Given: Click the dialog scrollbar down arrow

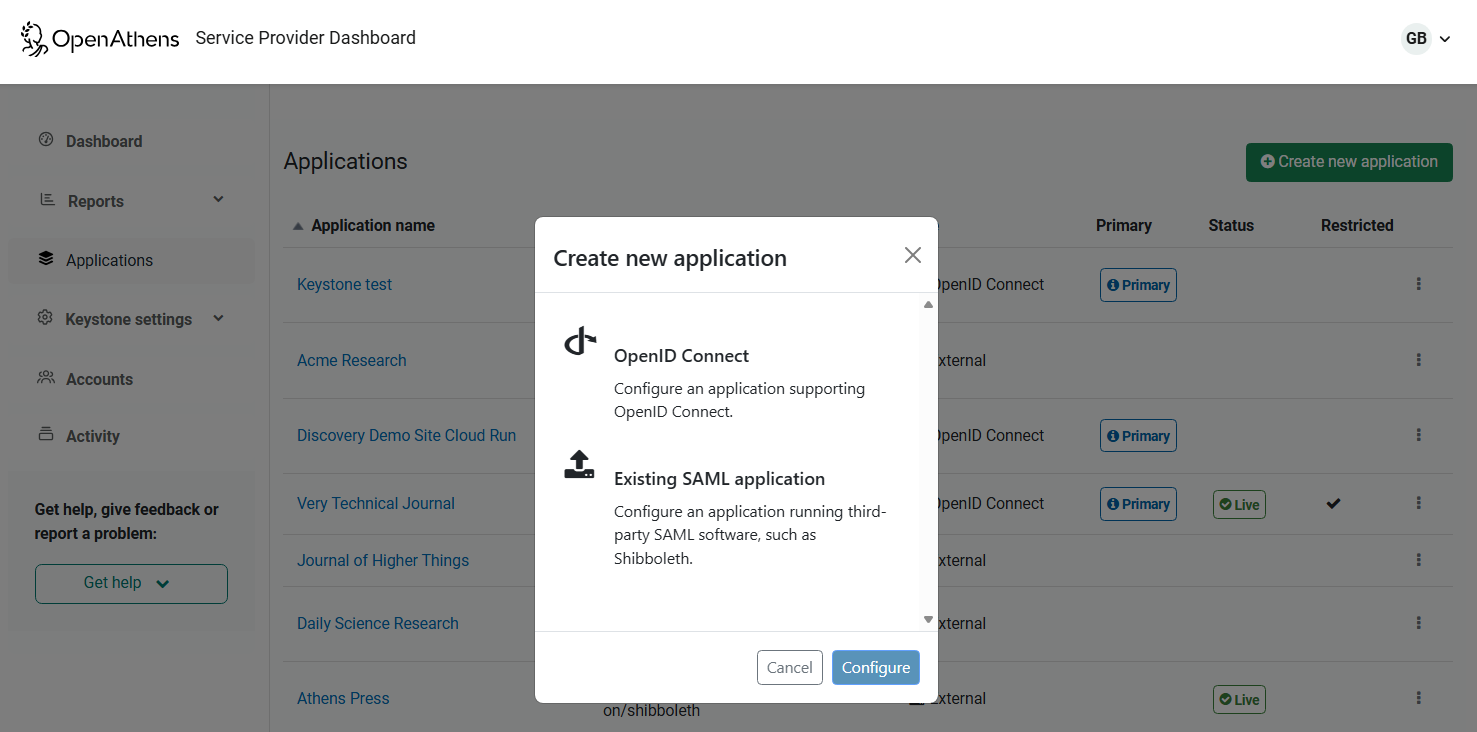Looking at the screenshot, I should point(927,619).
